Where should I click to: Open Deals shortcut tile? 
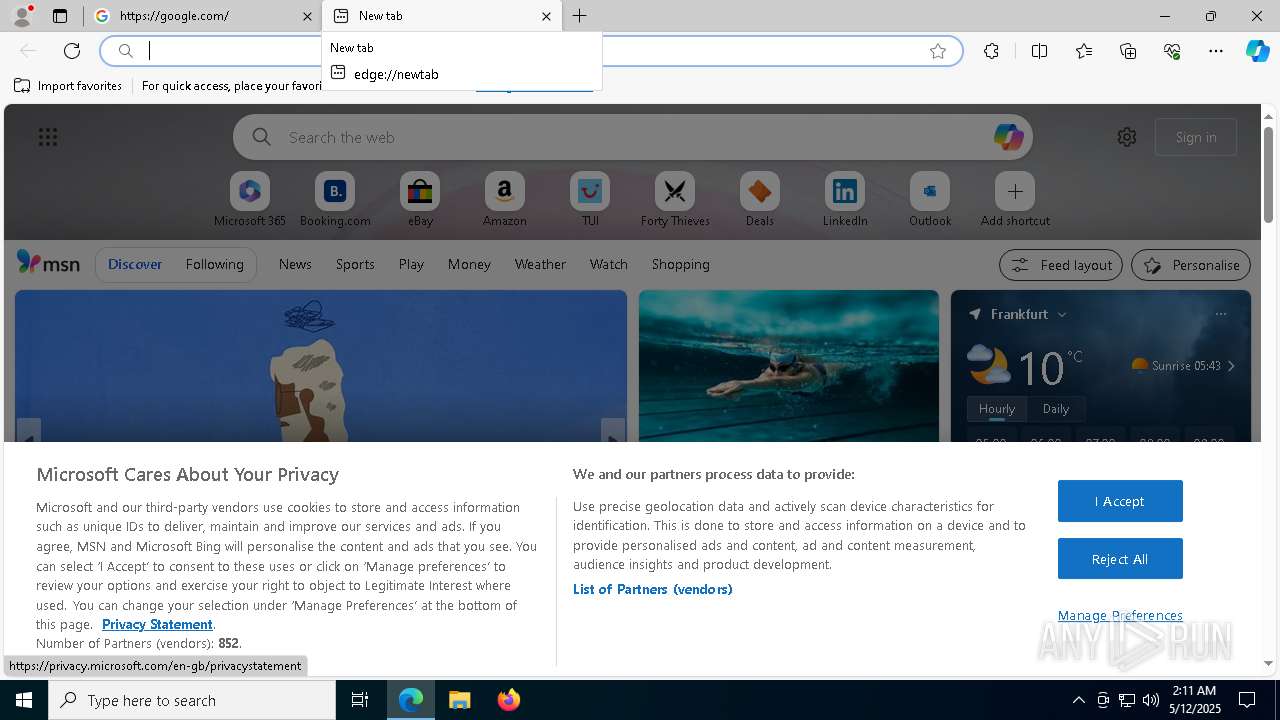(x=760, y=199)
